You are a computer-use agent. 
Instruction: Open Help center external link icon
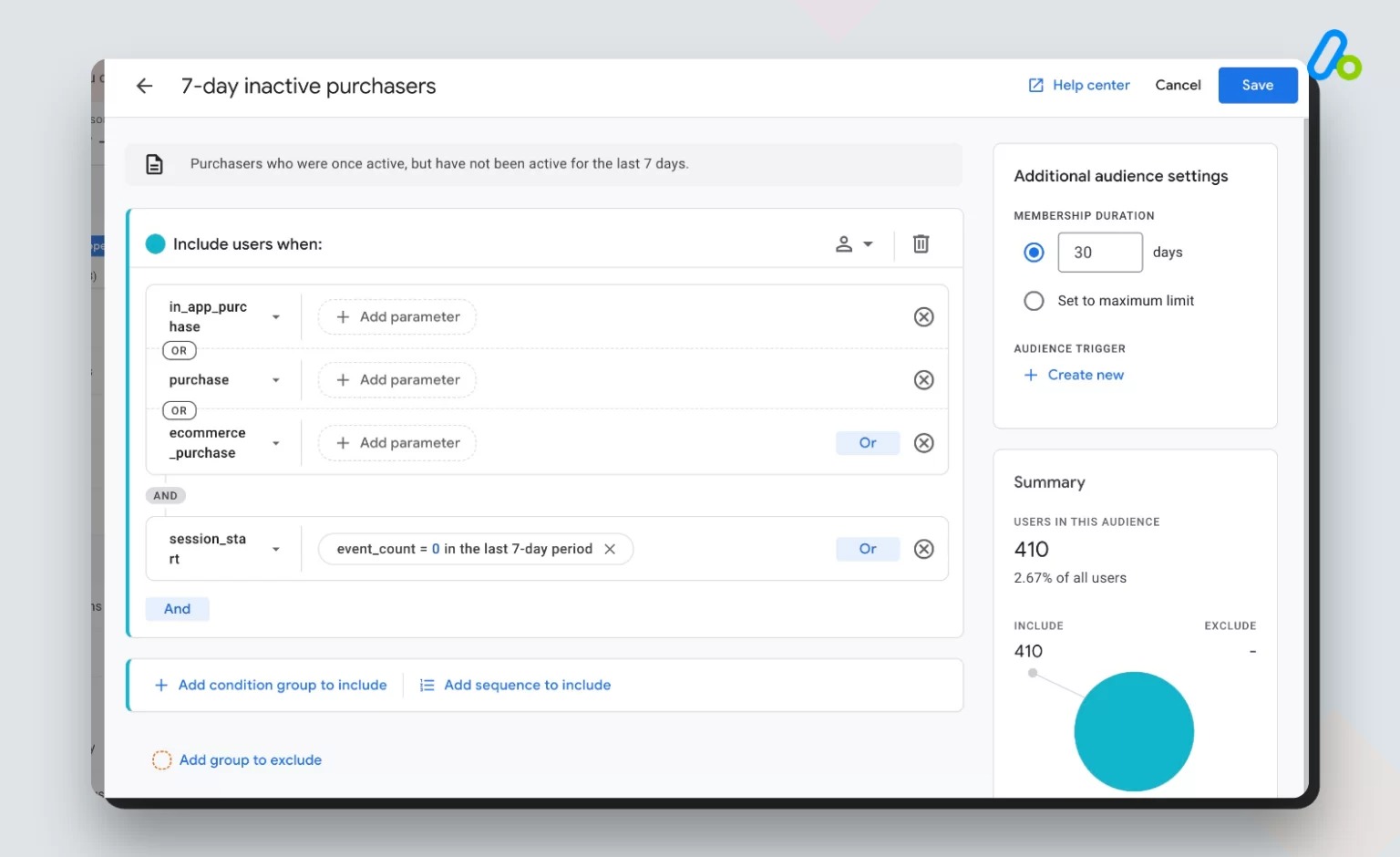(x=1036, y=85)
